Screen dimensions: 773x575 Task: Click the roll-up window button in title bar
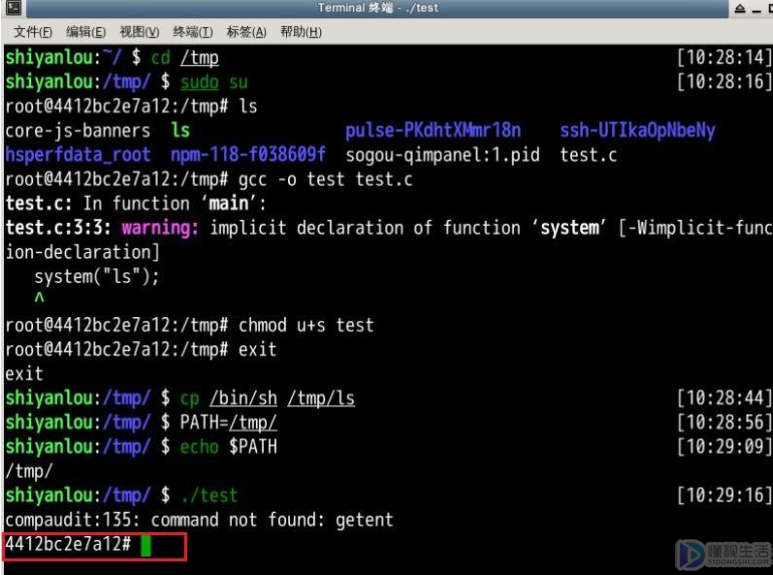pyautogui.click(x=740, y=8)
